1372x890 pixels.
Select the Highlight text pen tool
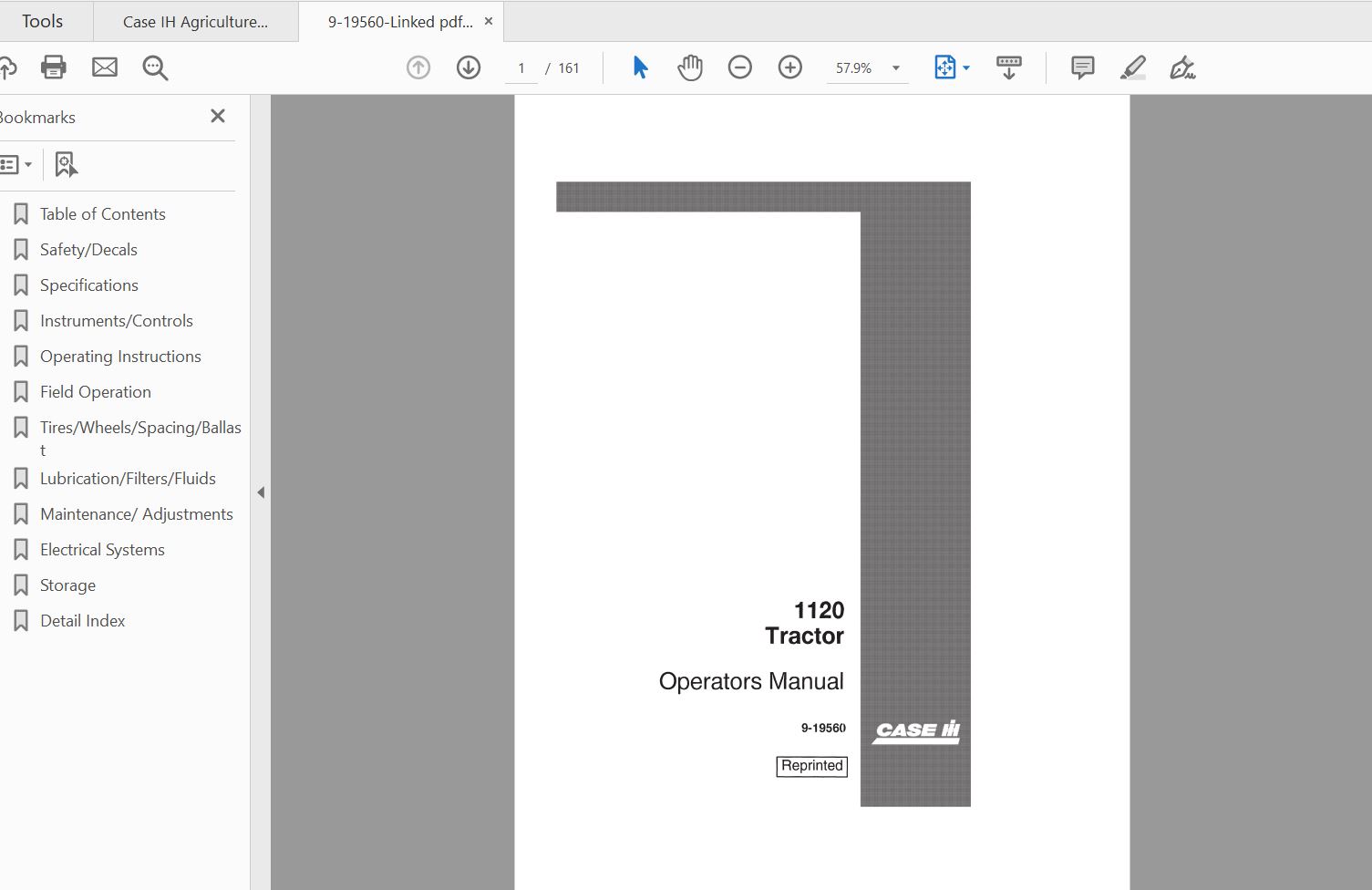(x=1133, y=67)
